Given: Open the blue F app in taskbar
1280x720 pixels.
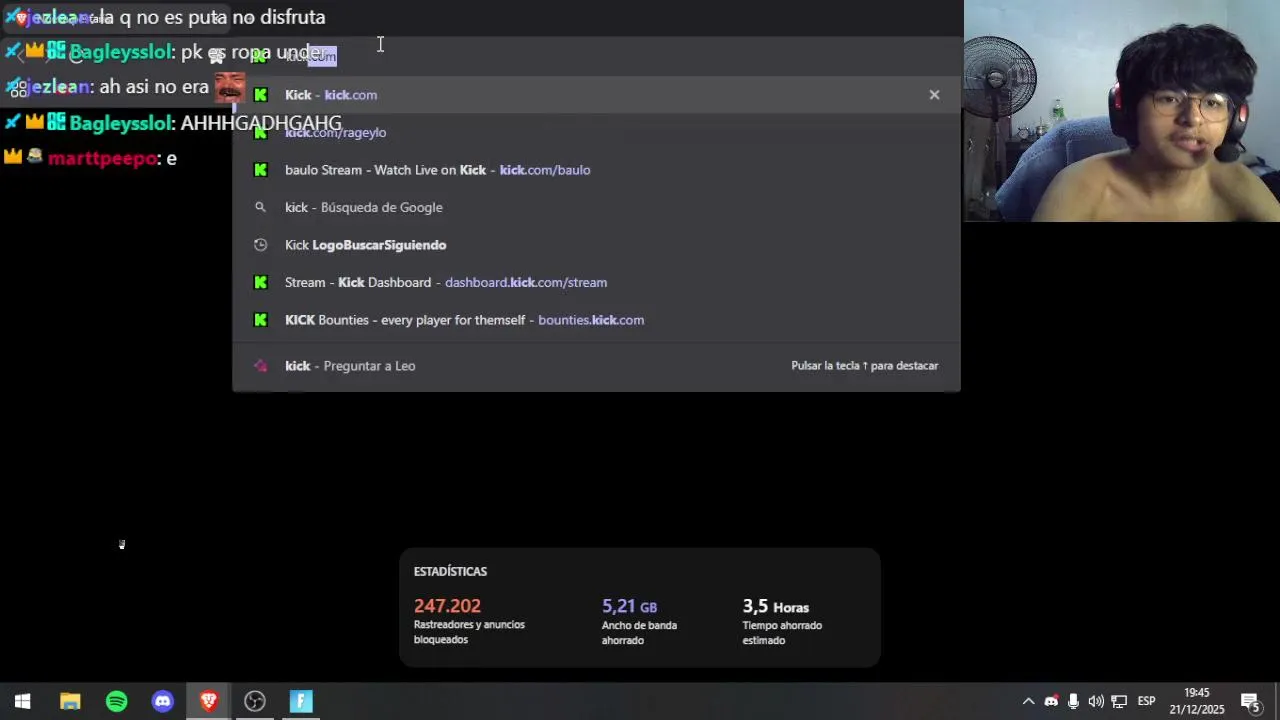Looking at the screenshot, I should click(301, 701).
